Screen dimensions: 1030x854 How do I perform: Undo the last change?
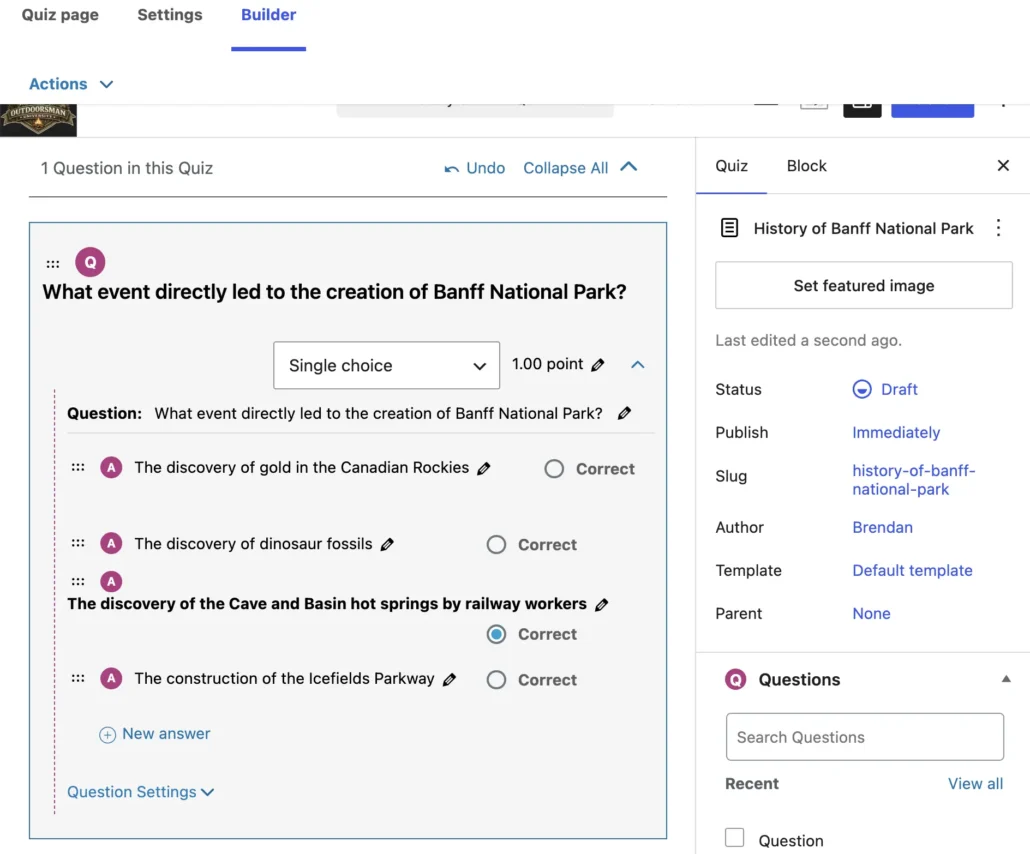[475, 168]
